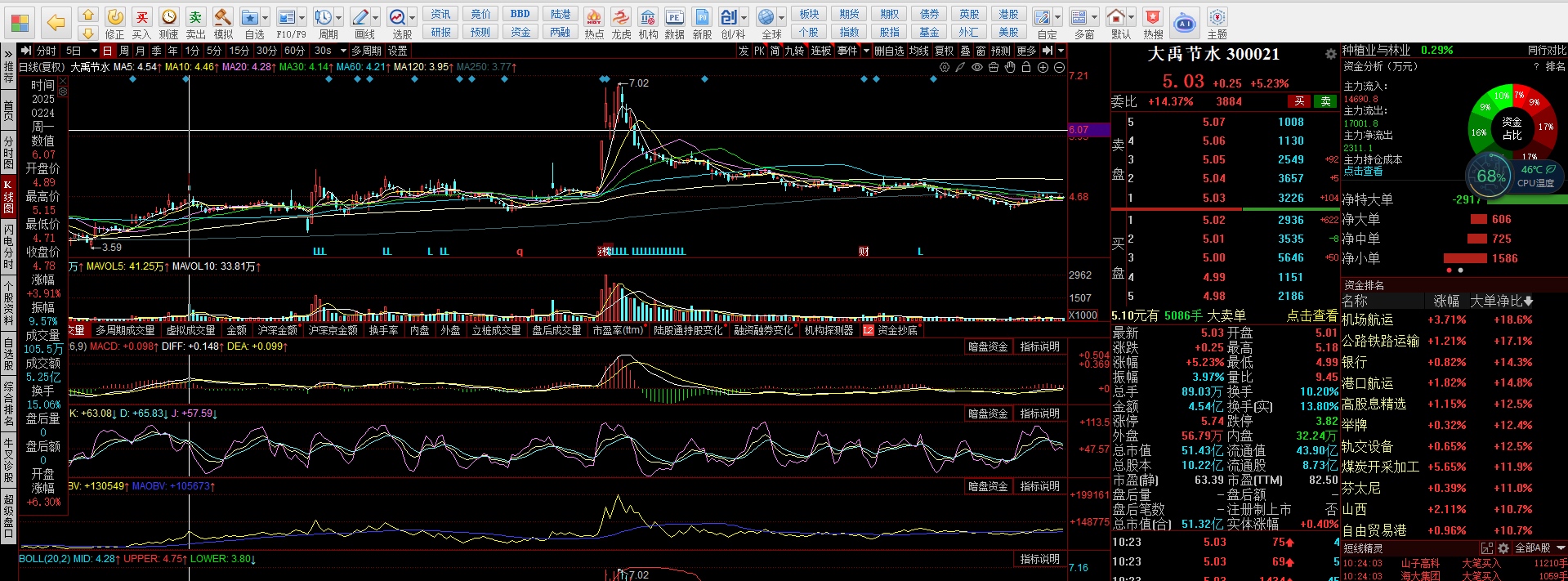Screen dimensions: 1568x581
Task: Click the BBD button
Action: (x=520, y=14)
